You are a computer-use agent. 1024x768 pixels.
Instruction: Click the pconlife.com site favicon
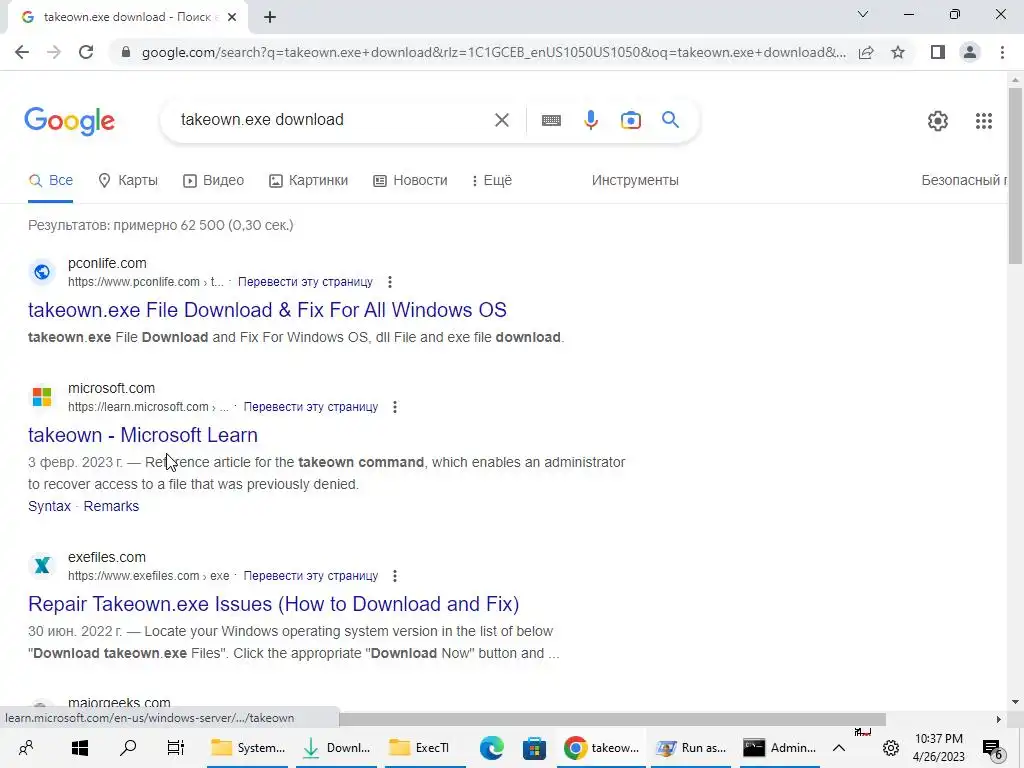click(x=42, y=272)
